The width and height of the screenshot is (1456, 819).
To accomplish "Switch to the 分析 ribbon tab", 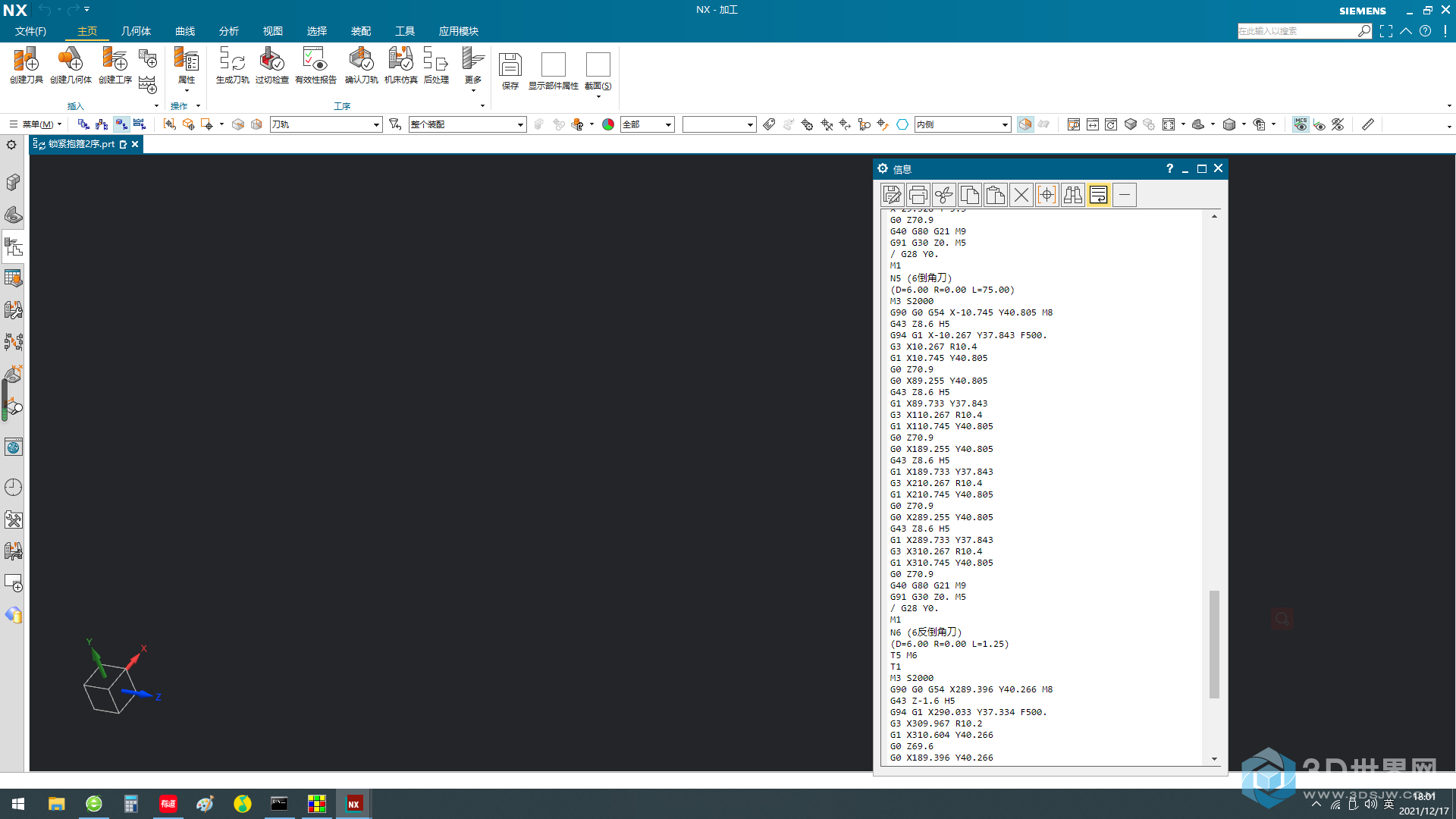I will coord(229,31).
